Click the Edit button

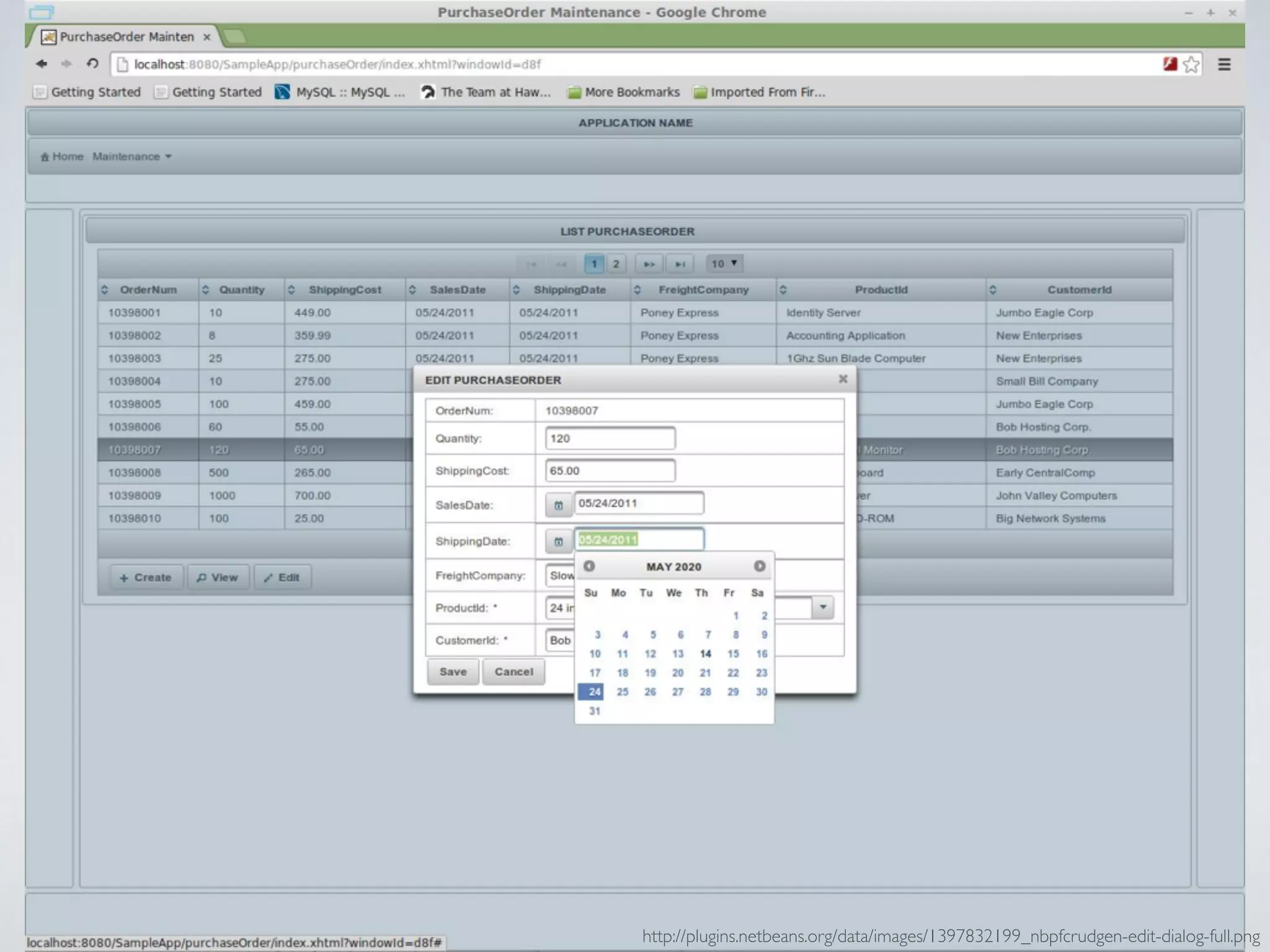tap(282, 577)
